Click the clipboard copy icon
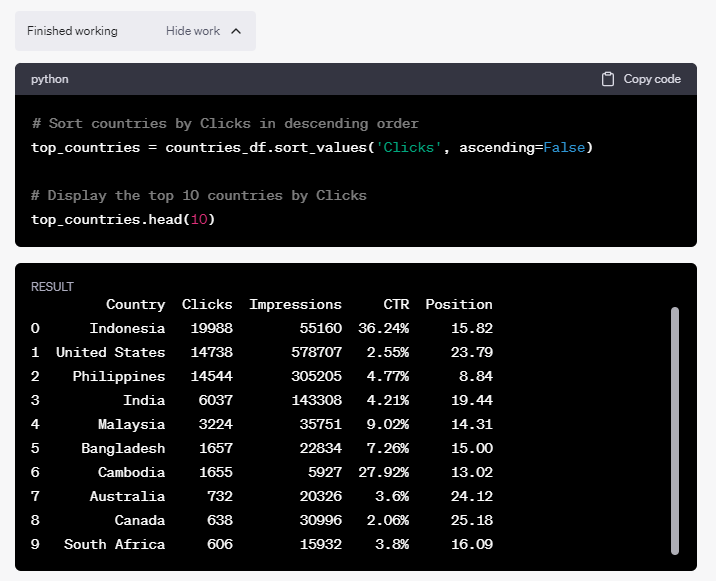The height and width of the screenshot is (581, 716). point(607,79)
